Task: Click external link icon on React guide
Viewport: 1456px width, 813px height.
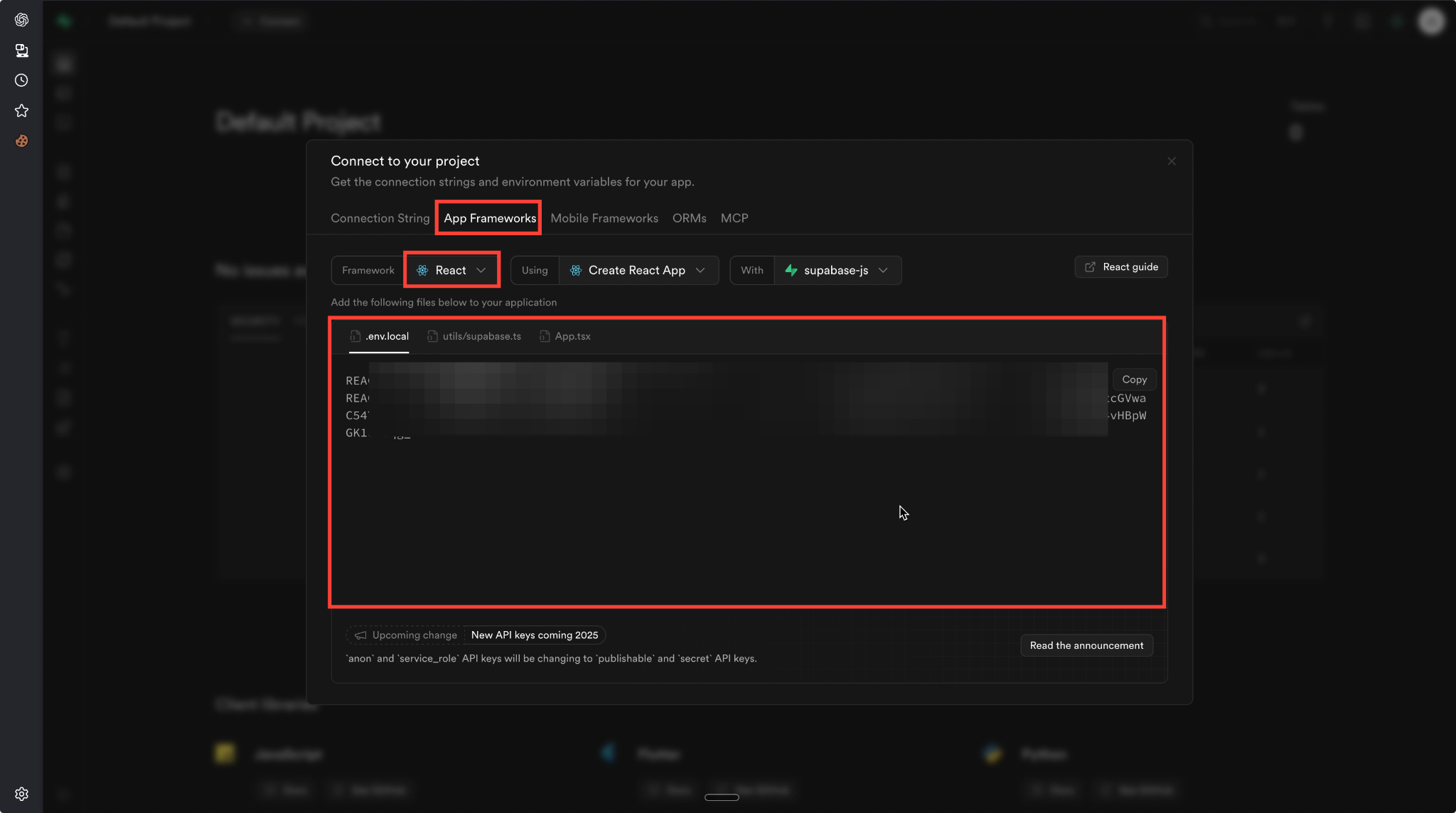Action: [1090, 267]
